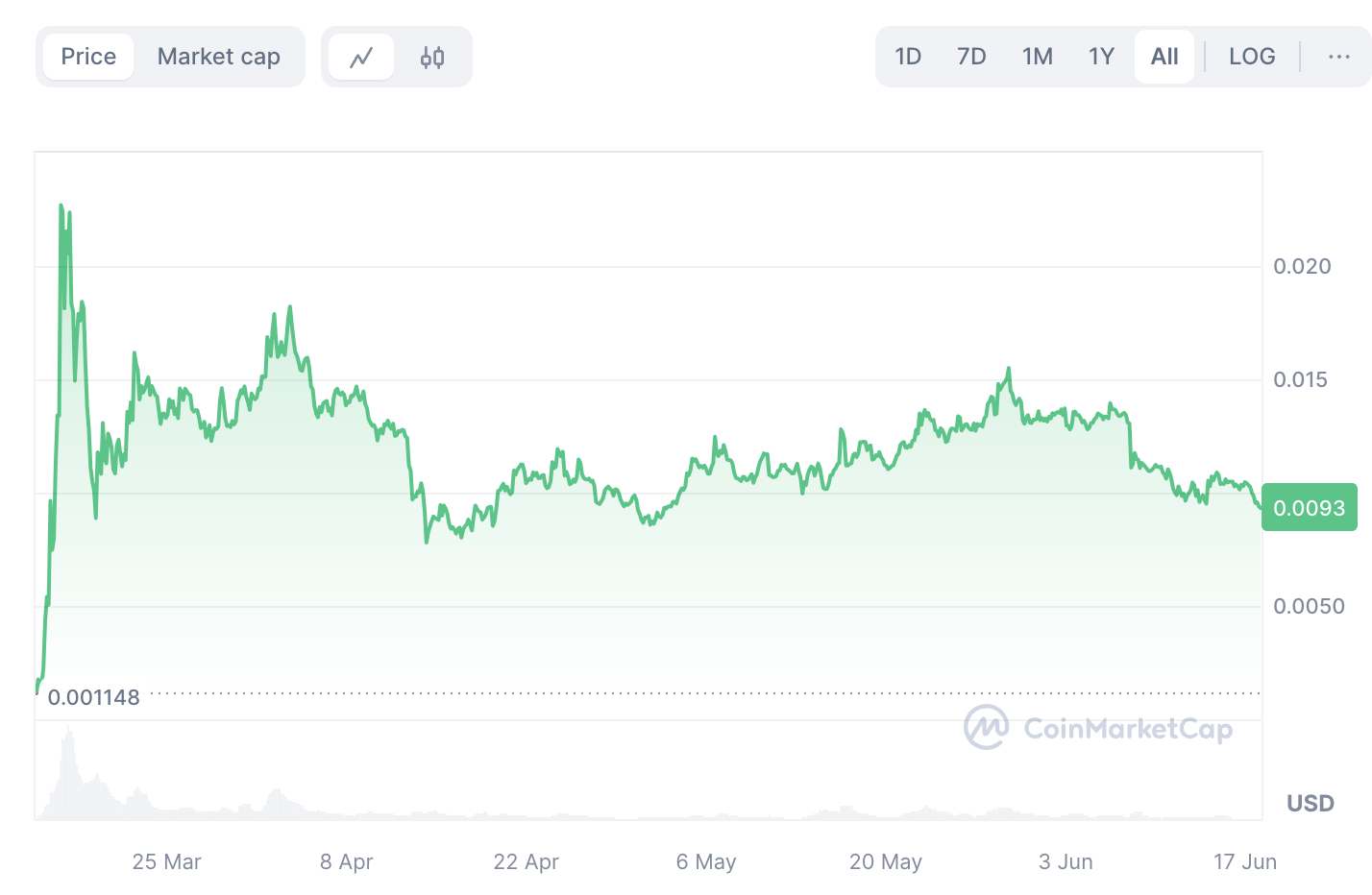Select the line chart icon
The width and height of the screenshot is (1372, 895).
361,57
